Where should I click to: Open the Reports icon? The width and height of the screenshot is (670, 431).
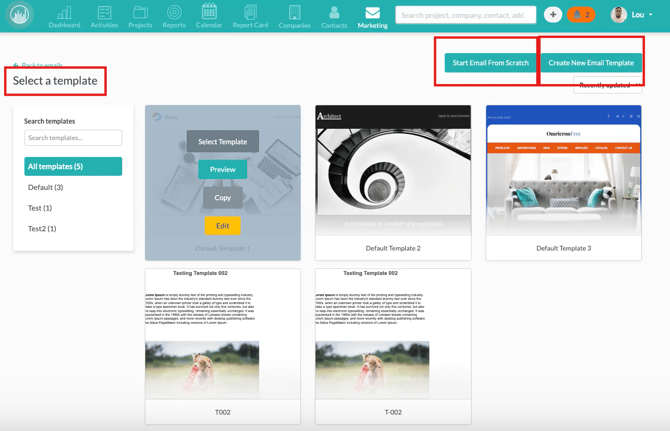(x=174, y=16)
